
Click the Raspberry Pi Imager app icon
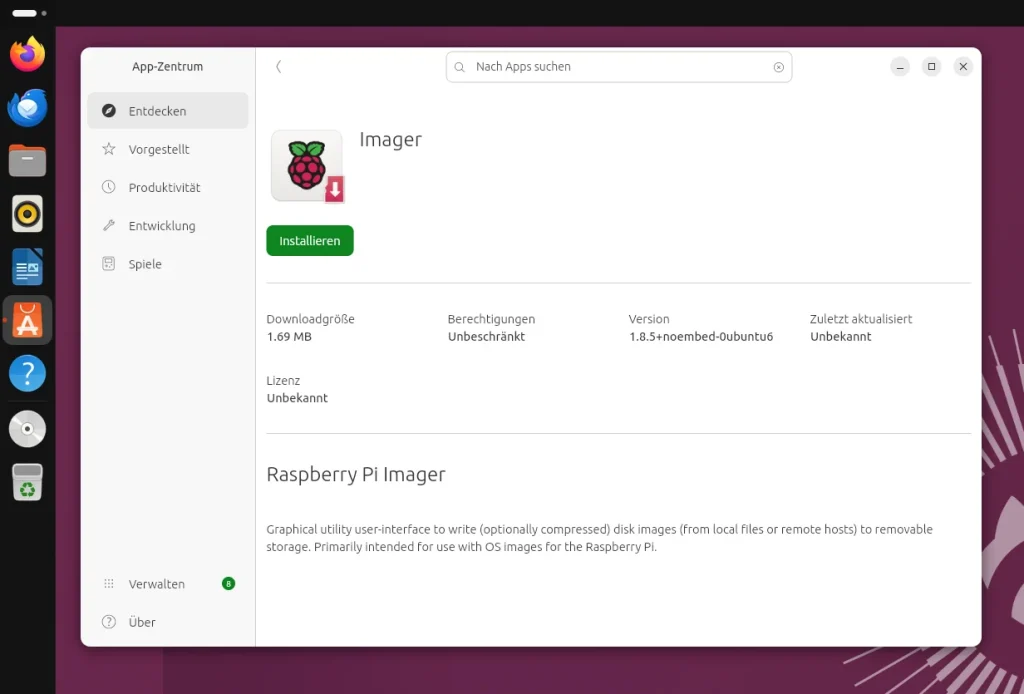(x=307, y=166)
